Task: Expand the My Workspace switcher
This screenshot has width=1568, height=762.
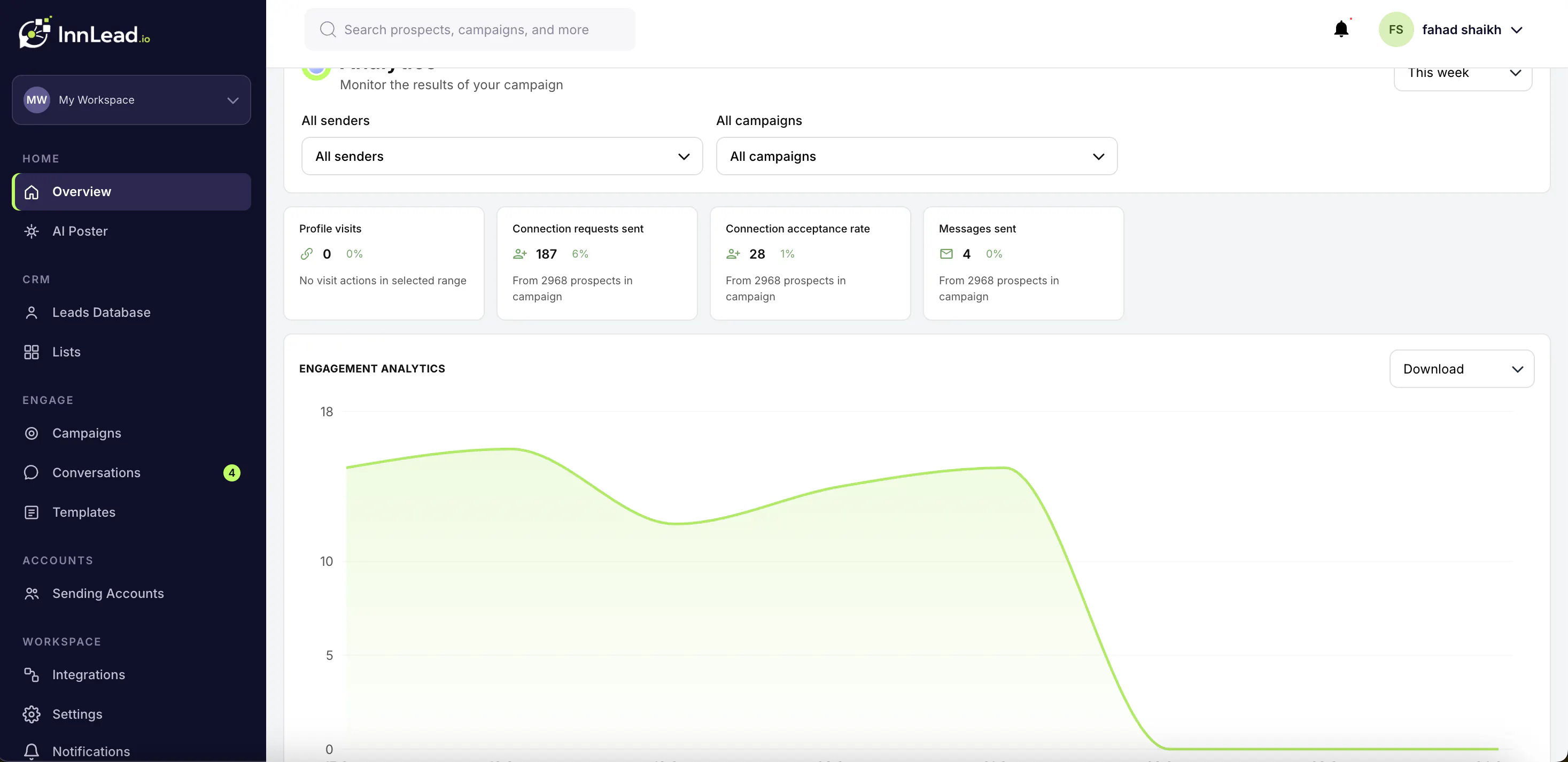Action: [131, 100]
